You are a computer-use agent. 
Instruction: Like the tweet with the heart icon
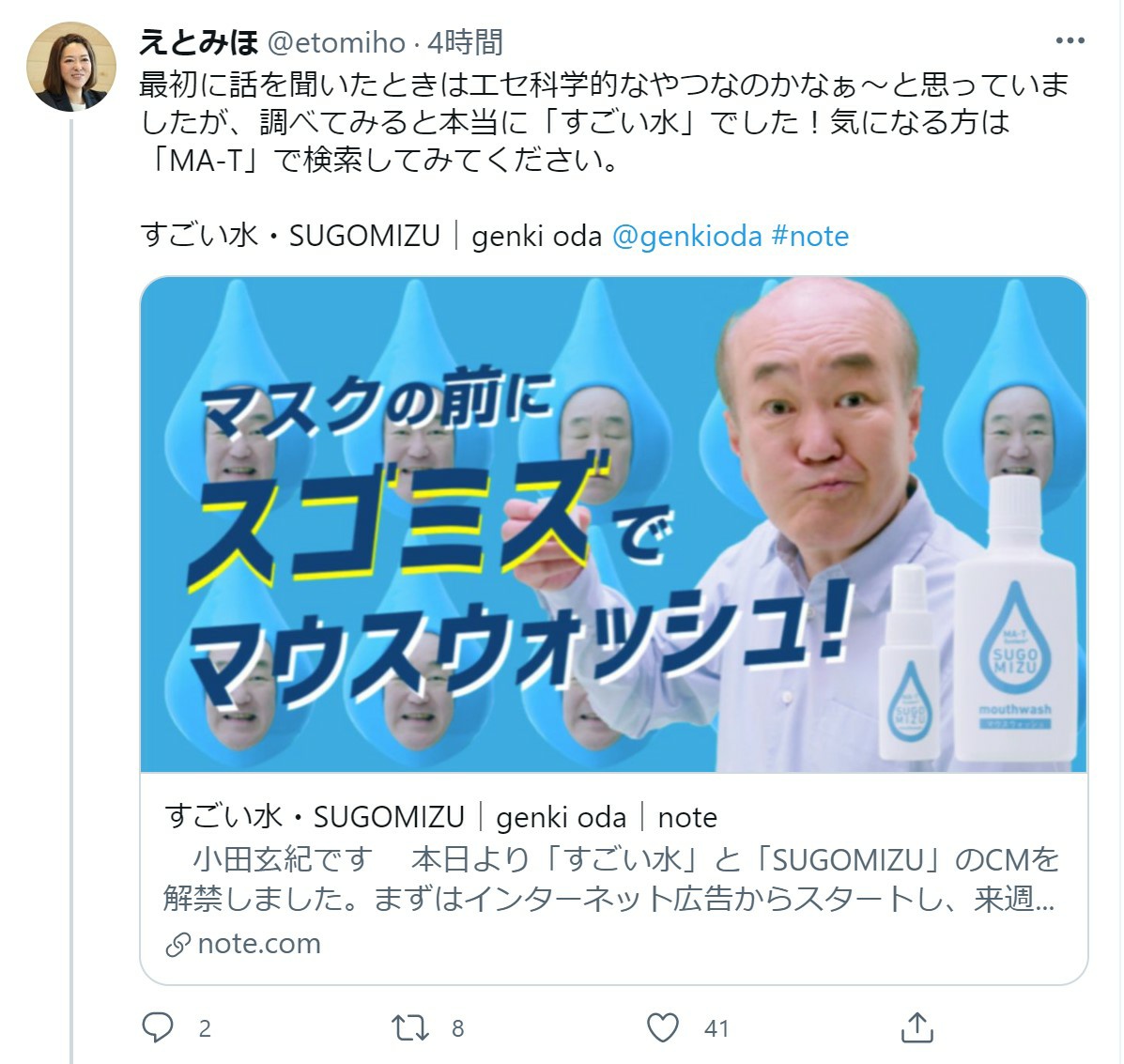tap(662, 1027)
